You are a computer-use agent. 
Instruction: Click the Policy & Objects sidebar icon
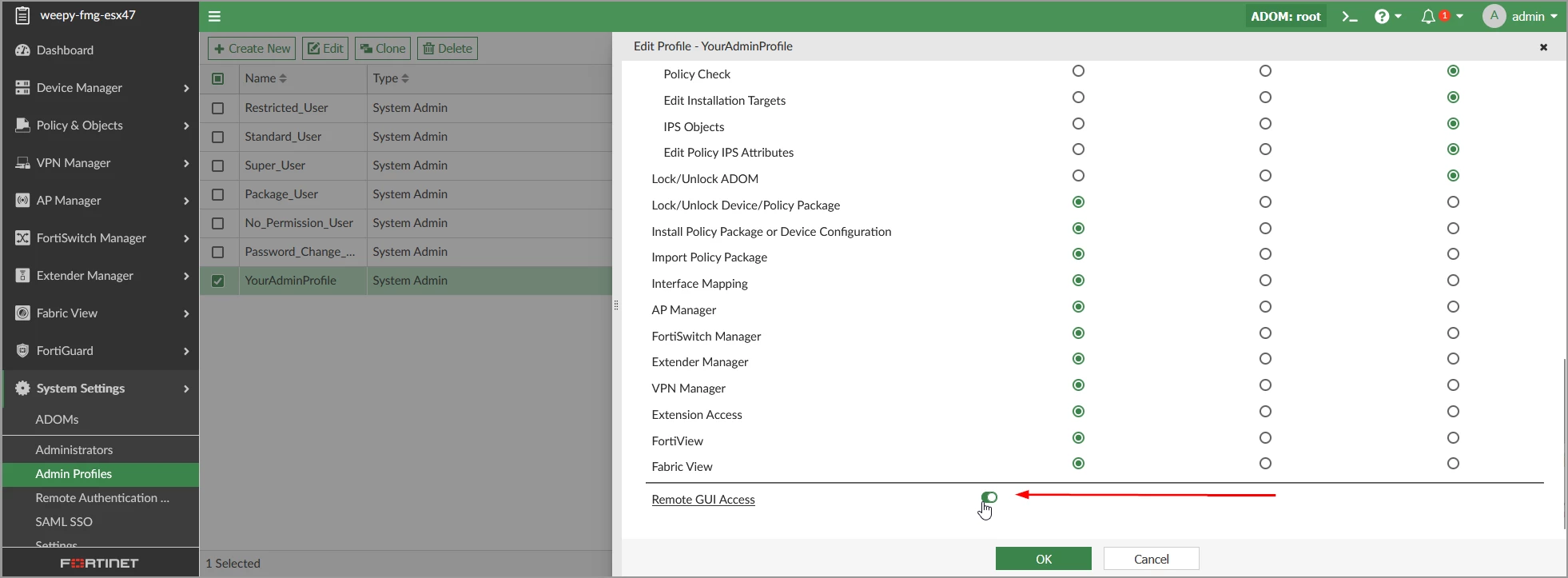click(x=22, y=125)
